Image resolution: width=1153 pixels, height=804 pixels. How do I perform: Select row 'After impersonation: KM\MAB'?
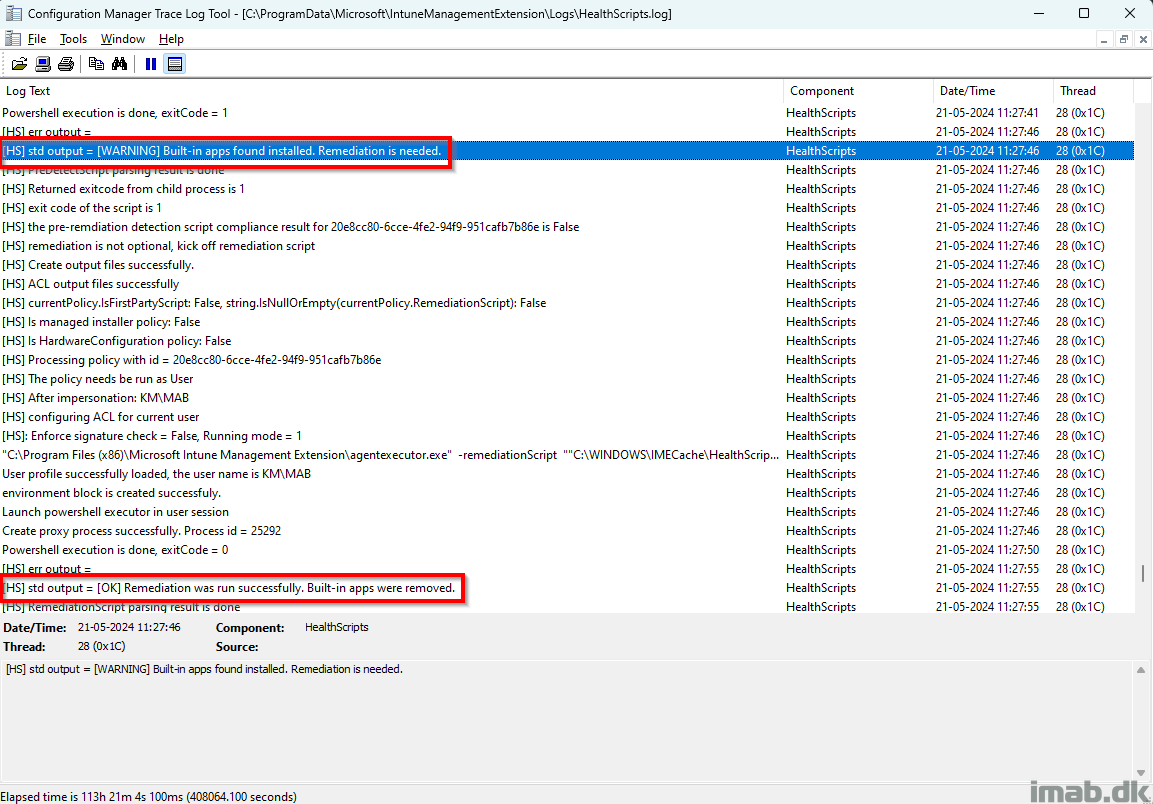tap(567, 398)
